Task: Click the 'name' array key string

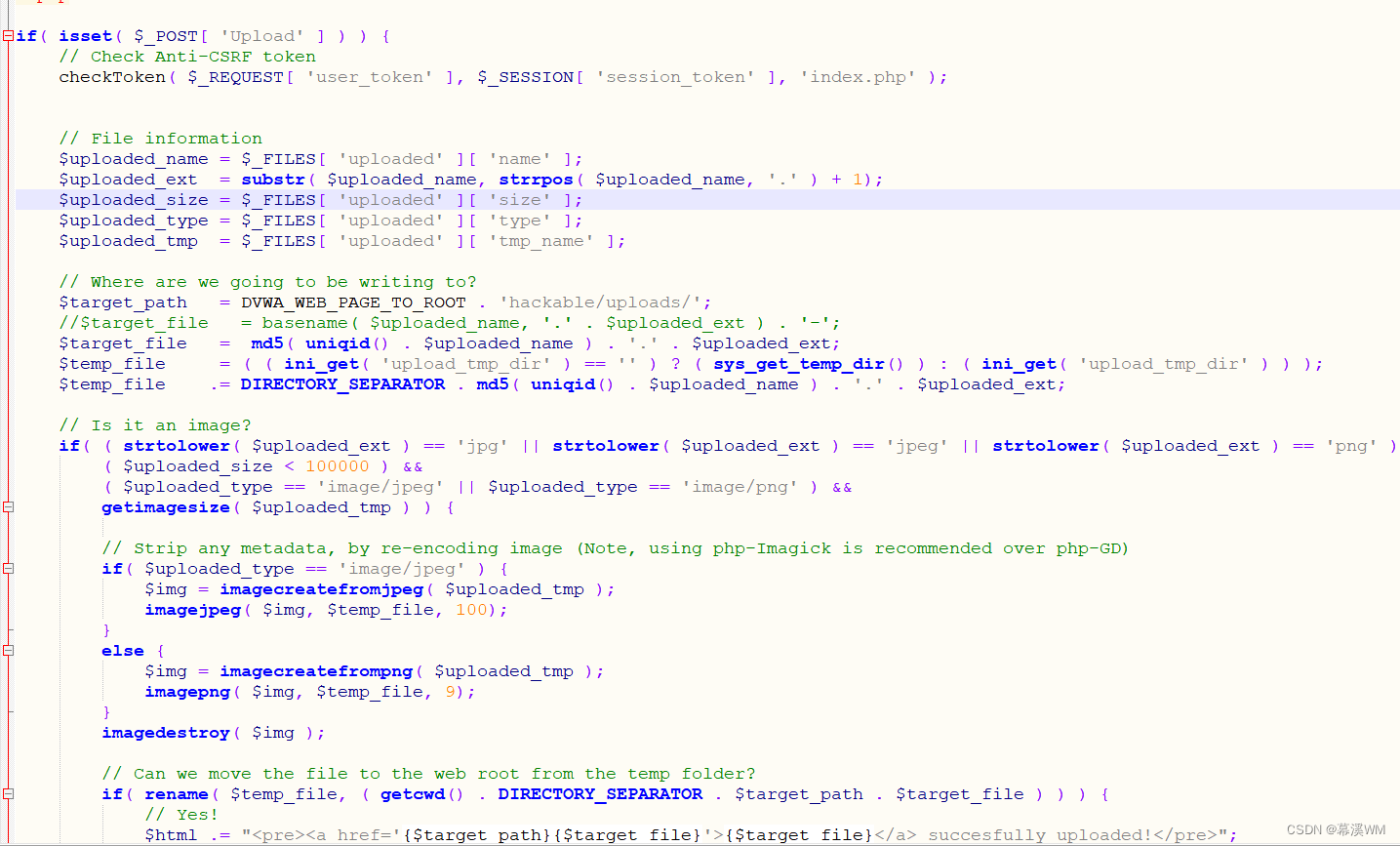Action: (520, 159)
